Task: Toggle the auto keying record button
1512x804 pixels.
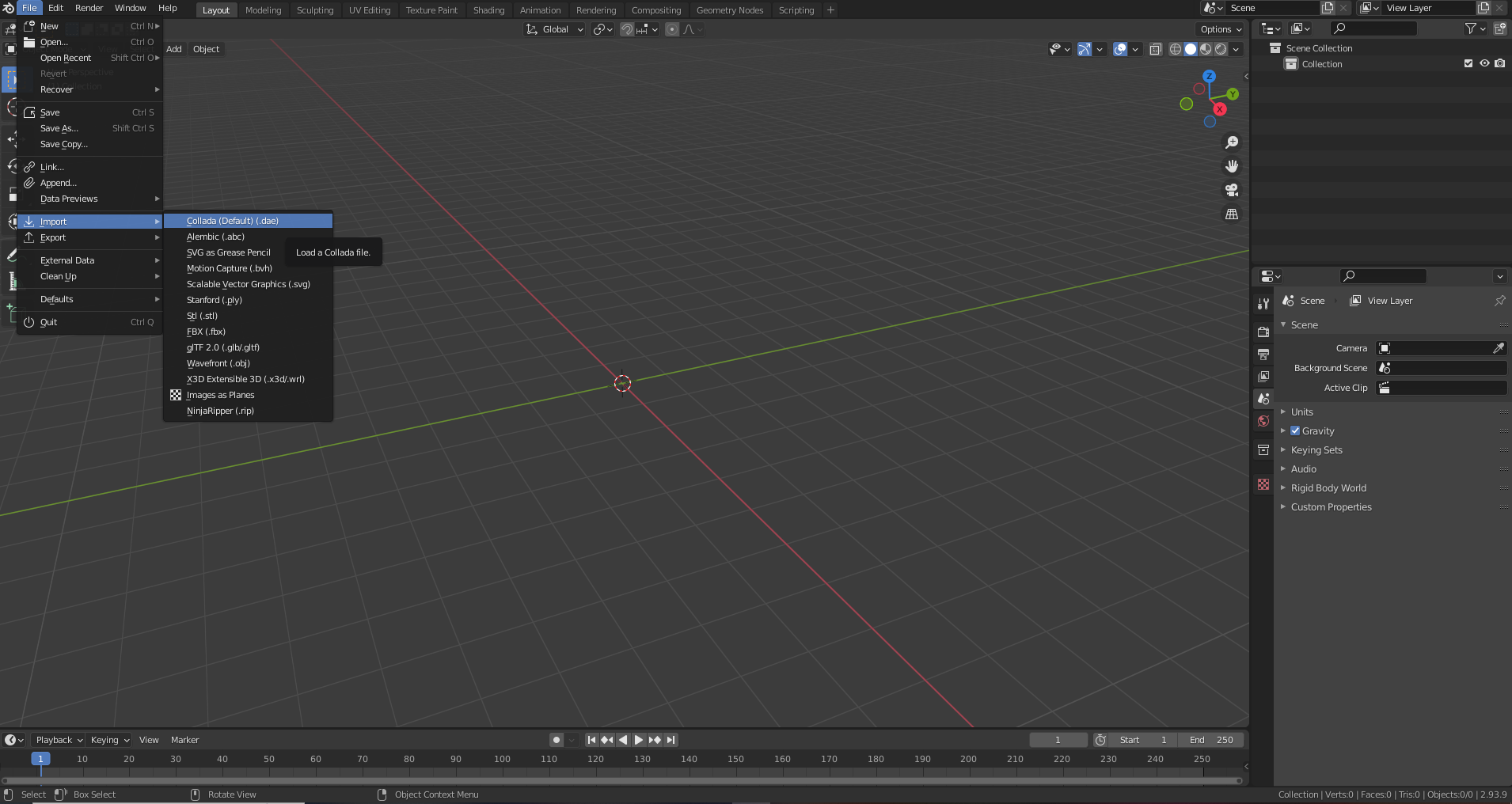Action: [557, 740]
